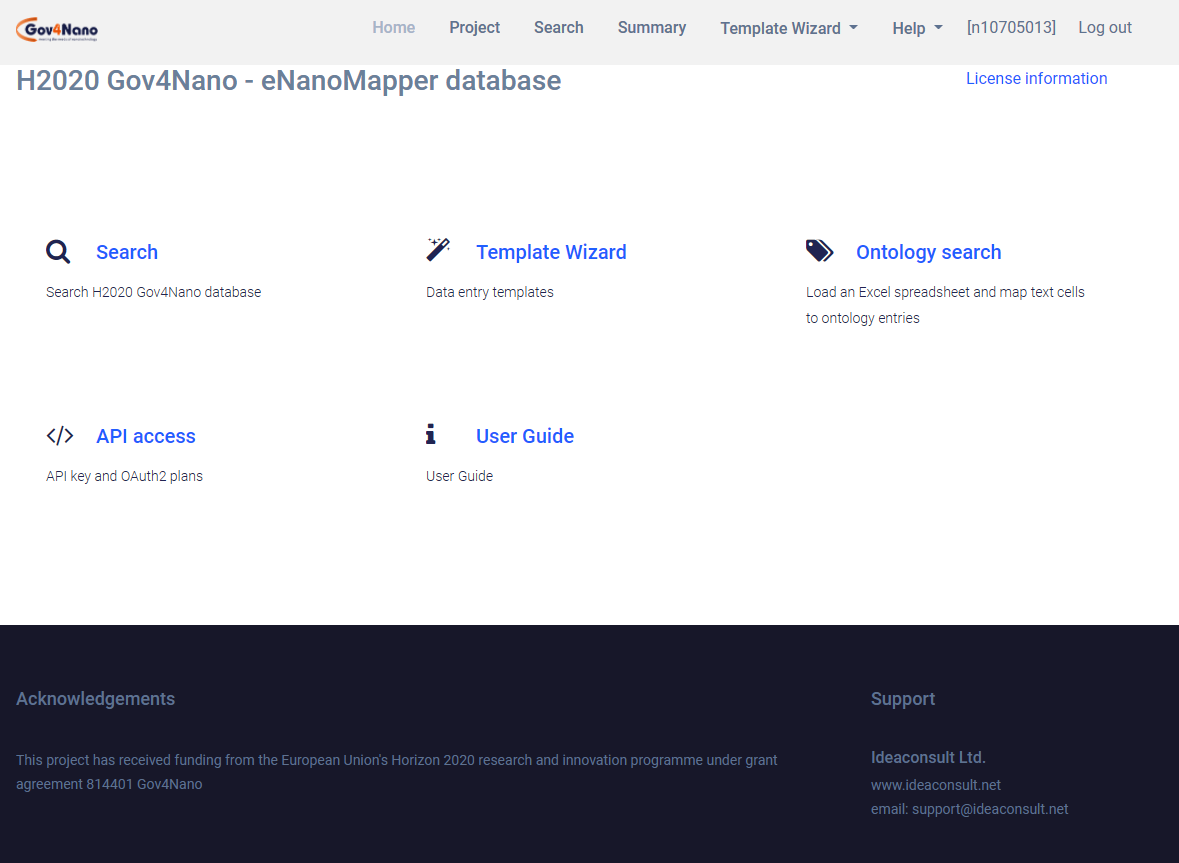
Task: Open the Summary nav item
Action: tap(651, 28)
